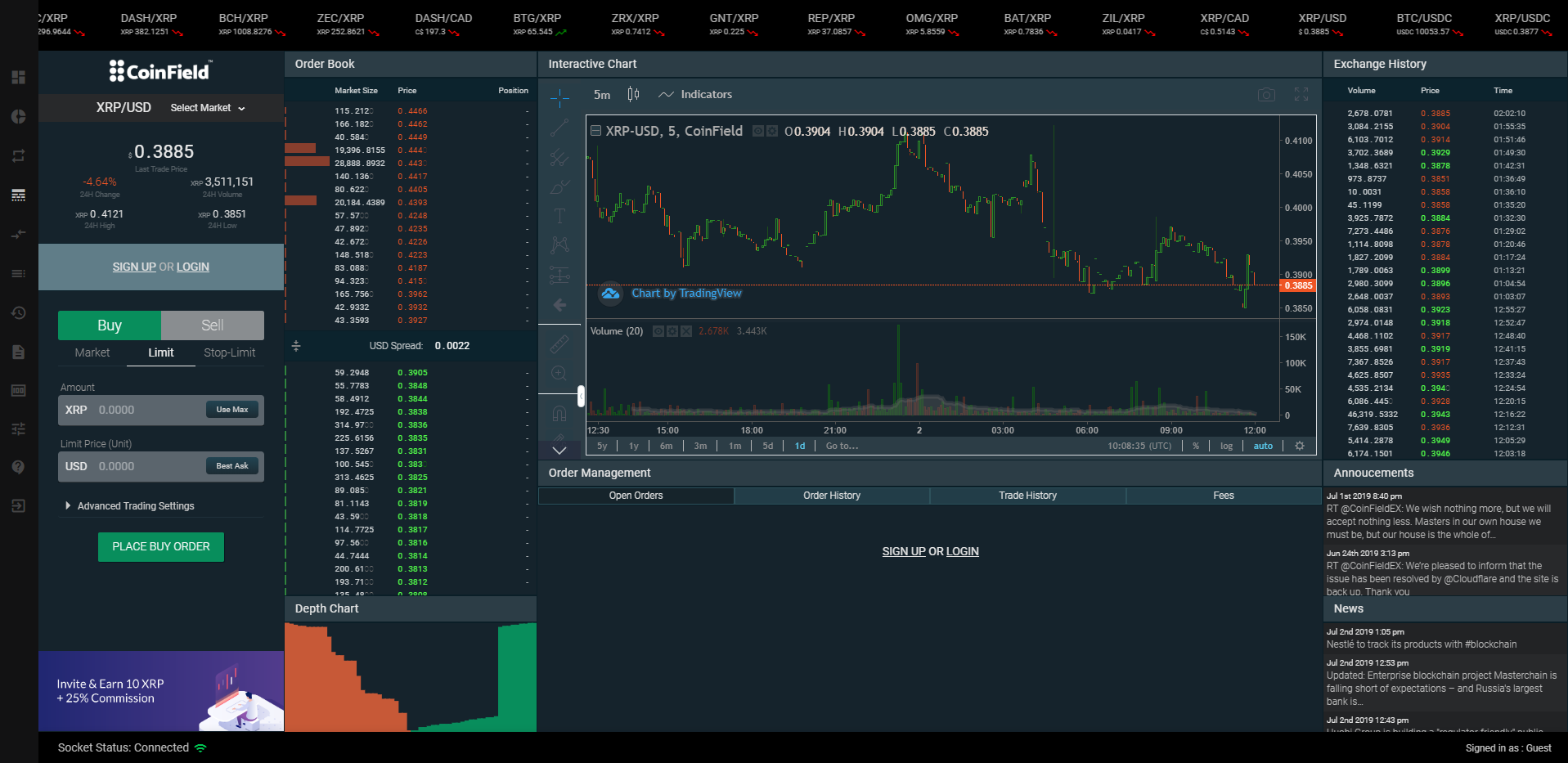Open the help question mark icon
This screenshot has height=763, width=1568.
(18, 467)
